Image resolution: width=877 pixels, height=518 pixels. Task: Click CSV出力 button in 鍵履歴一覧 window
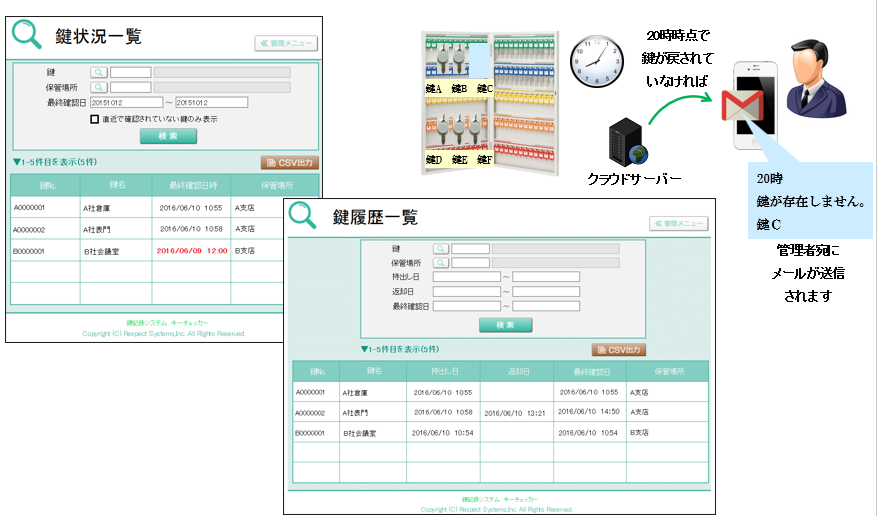pyautogui.click(x=619, y=350)
